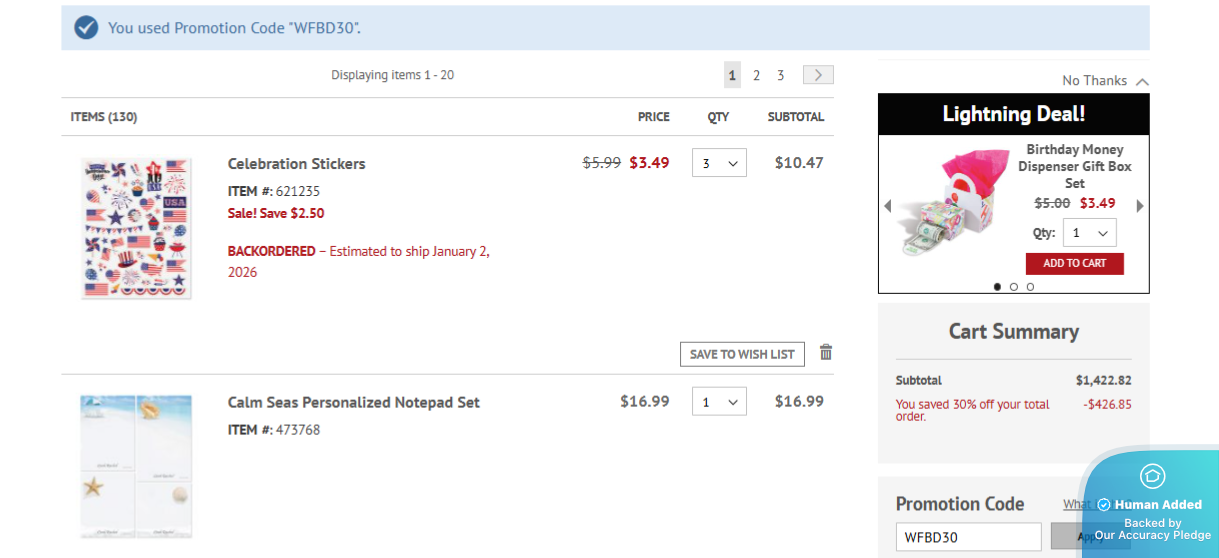Image resolution: width=1219 pixels, height=558 pixels.
Task: Add Birthday Money Dispenser to cart
Action: 1074,263
